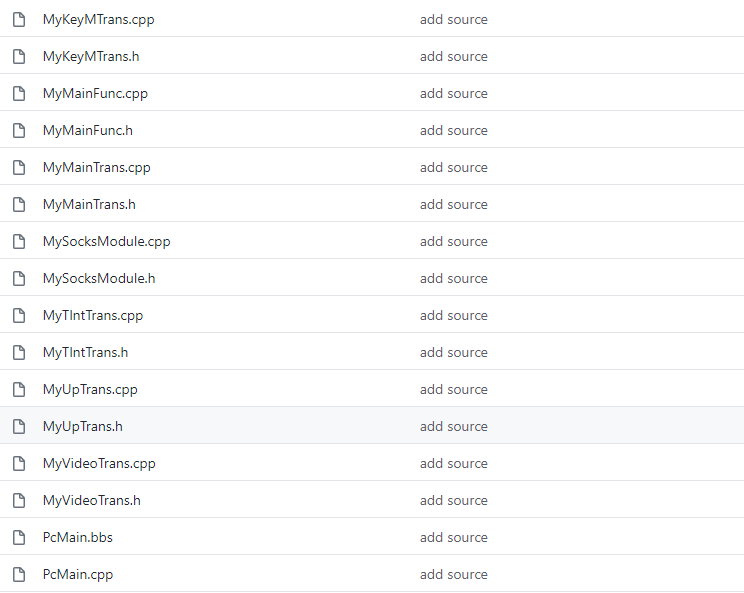The image size is (744, 593).
Task: Click the file icon next to MyMainFunc.h
Action: pyautogui.click(x=18, y=131)
